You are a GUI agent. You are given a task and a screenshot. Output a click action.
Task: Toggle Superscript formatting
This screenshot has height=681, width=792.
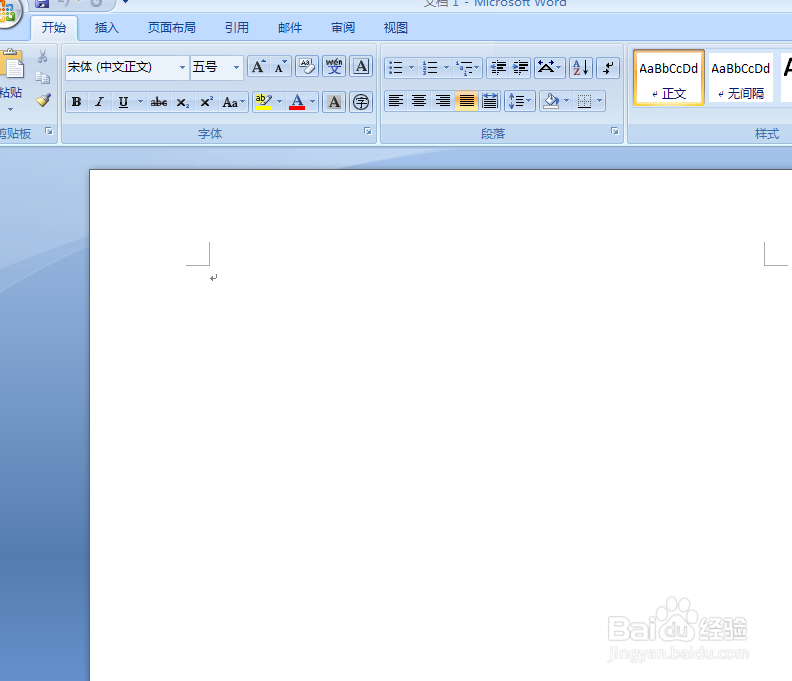click(206, 102)
